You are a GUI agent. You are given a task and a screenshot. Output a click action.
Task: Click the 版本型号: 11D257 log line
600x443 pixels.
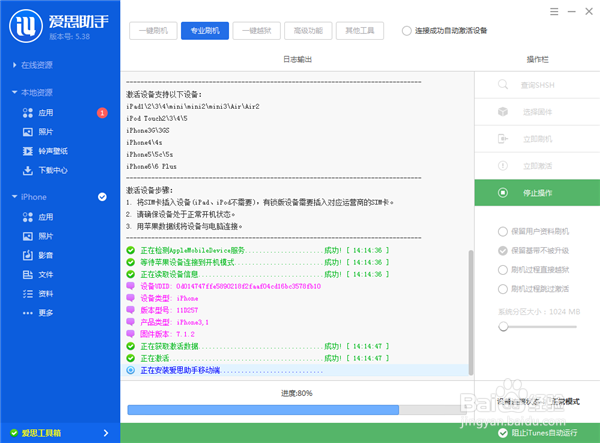(169, 310)
